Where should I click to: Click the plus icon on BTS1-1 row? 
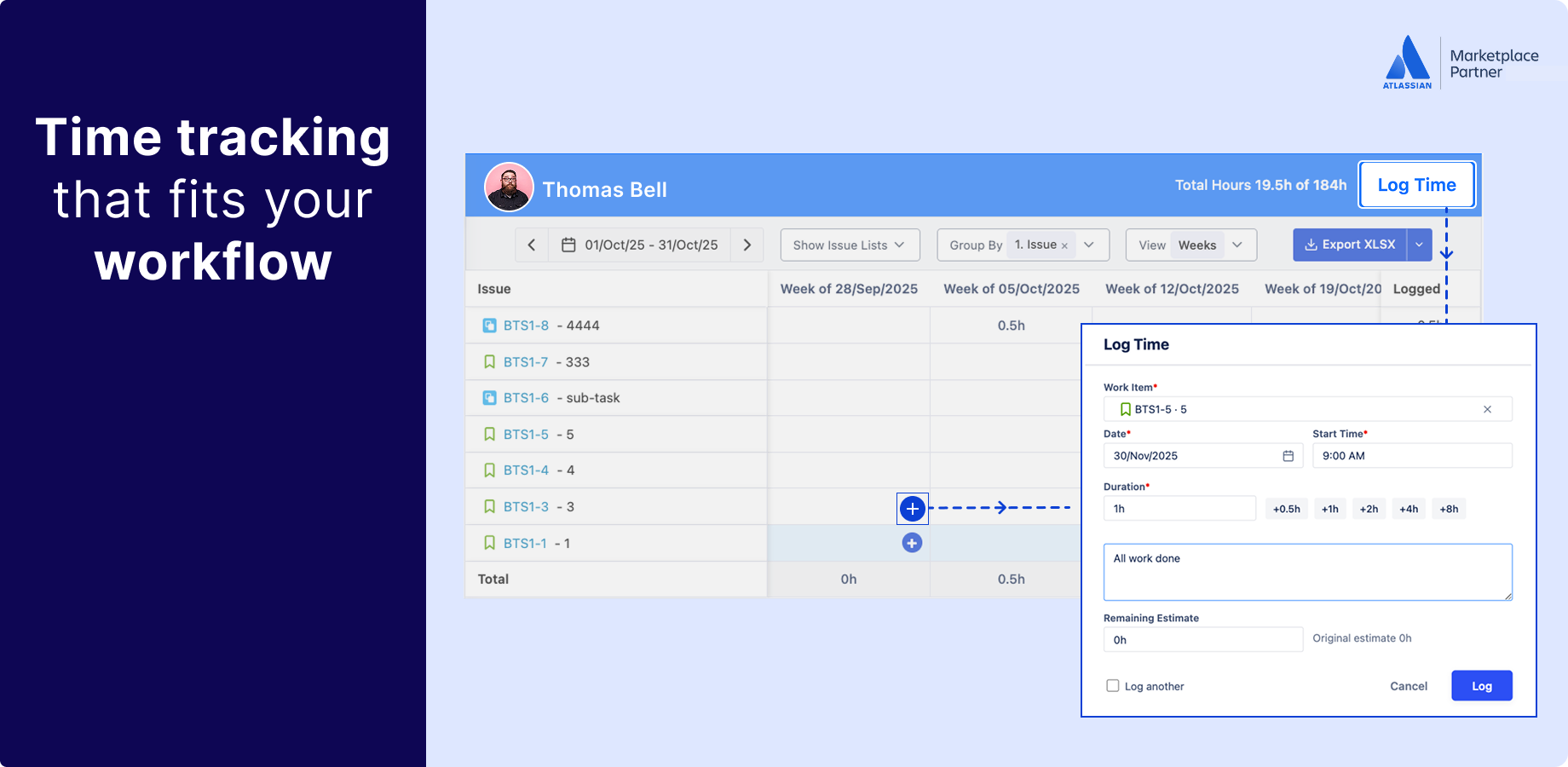coord(912,542)
